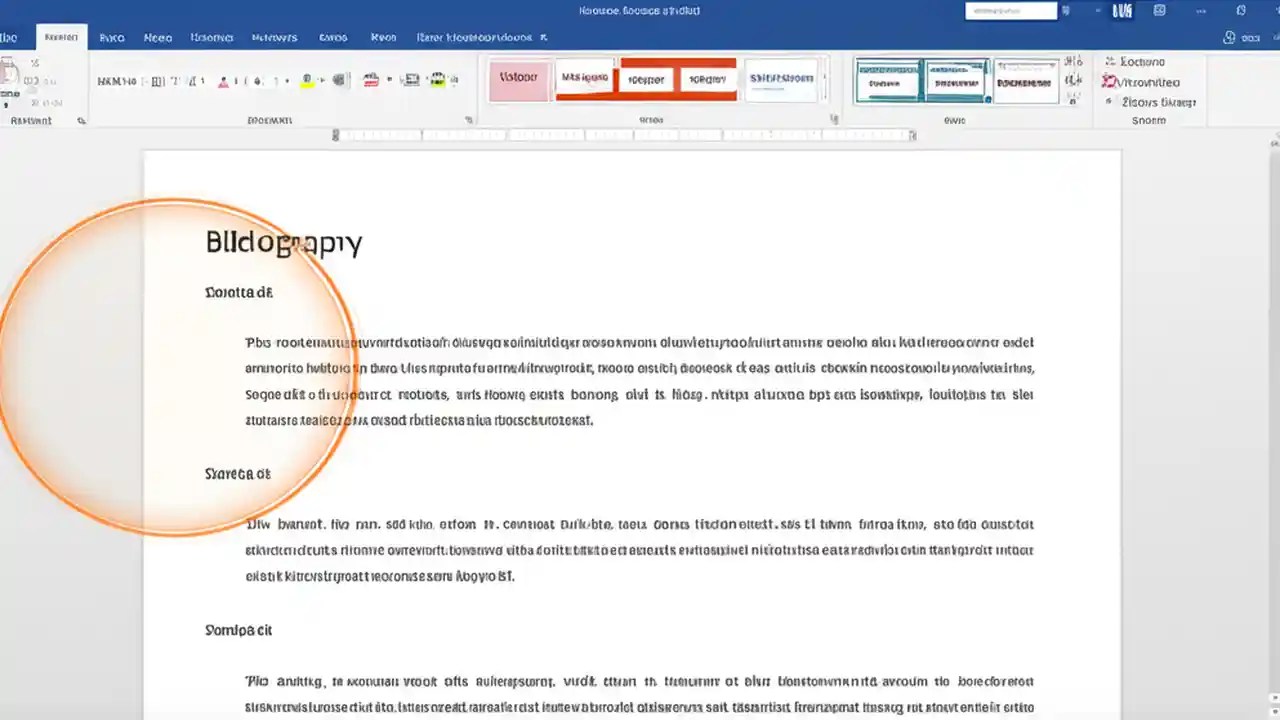Open the References ribbon tab
Screen dimensions: 1280x720
pos(274,37)
